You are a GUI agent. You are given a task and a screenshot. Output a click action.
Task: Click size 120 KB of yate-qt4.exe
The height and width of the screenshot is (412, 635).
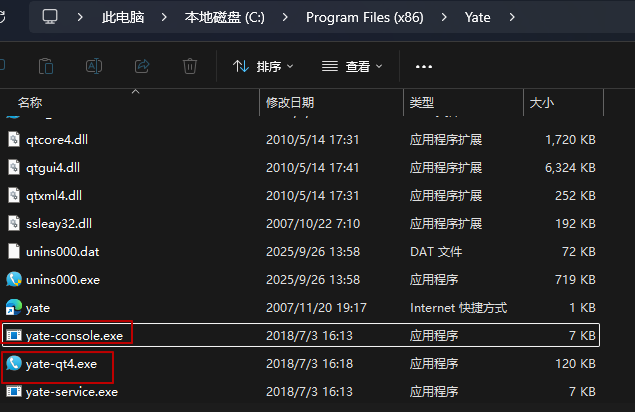pos(575,364)
